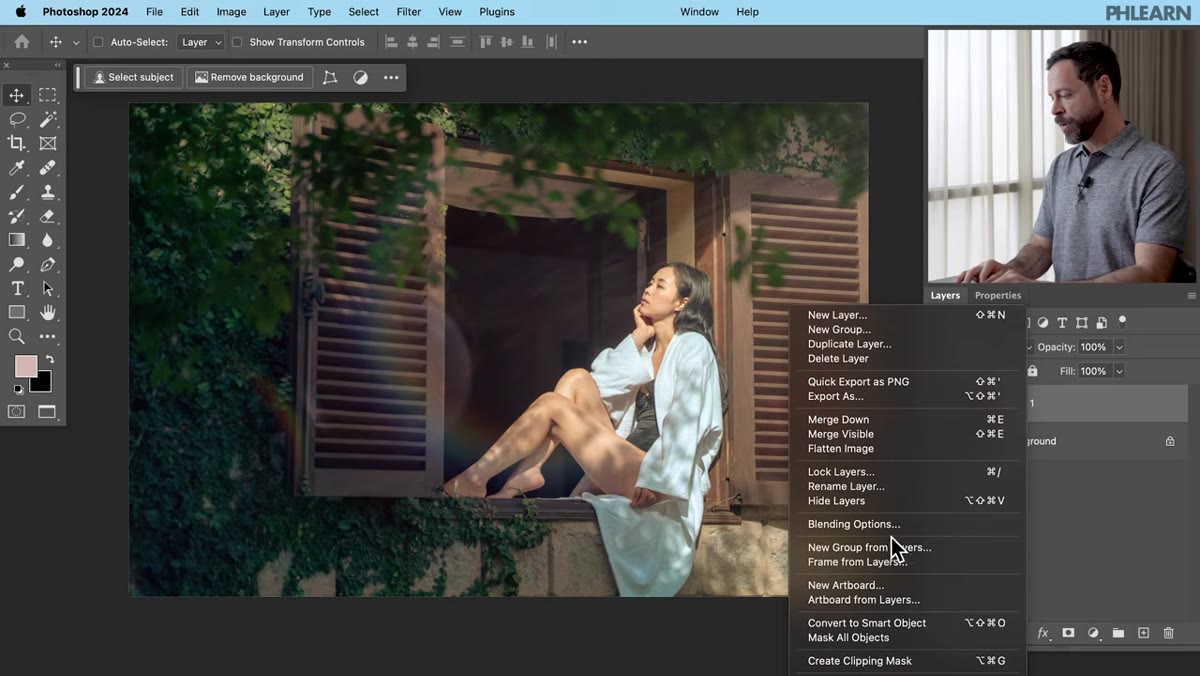Click the pink foreground color swatch
Screen dimensions: 1200x676
point(26,366)
